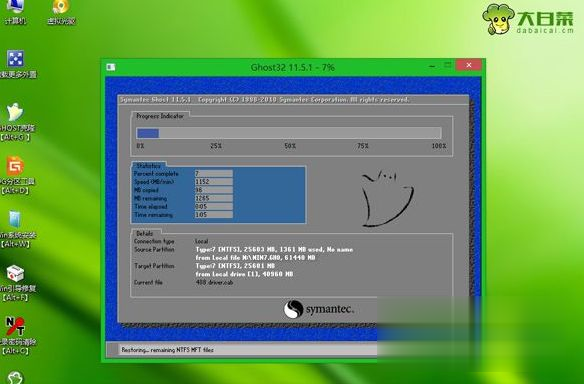This screenshot has width=584, height=384.
Task: Minimize the Ghost32 window
Action: [432, 66]
